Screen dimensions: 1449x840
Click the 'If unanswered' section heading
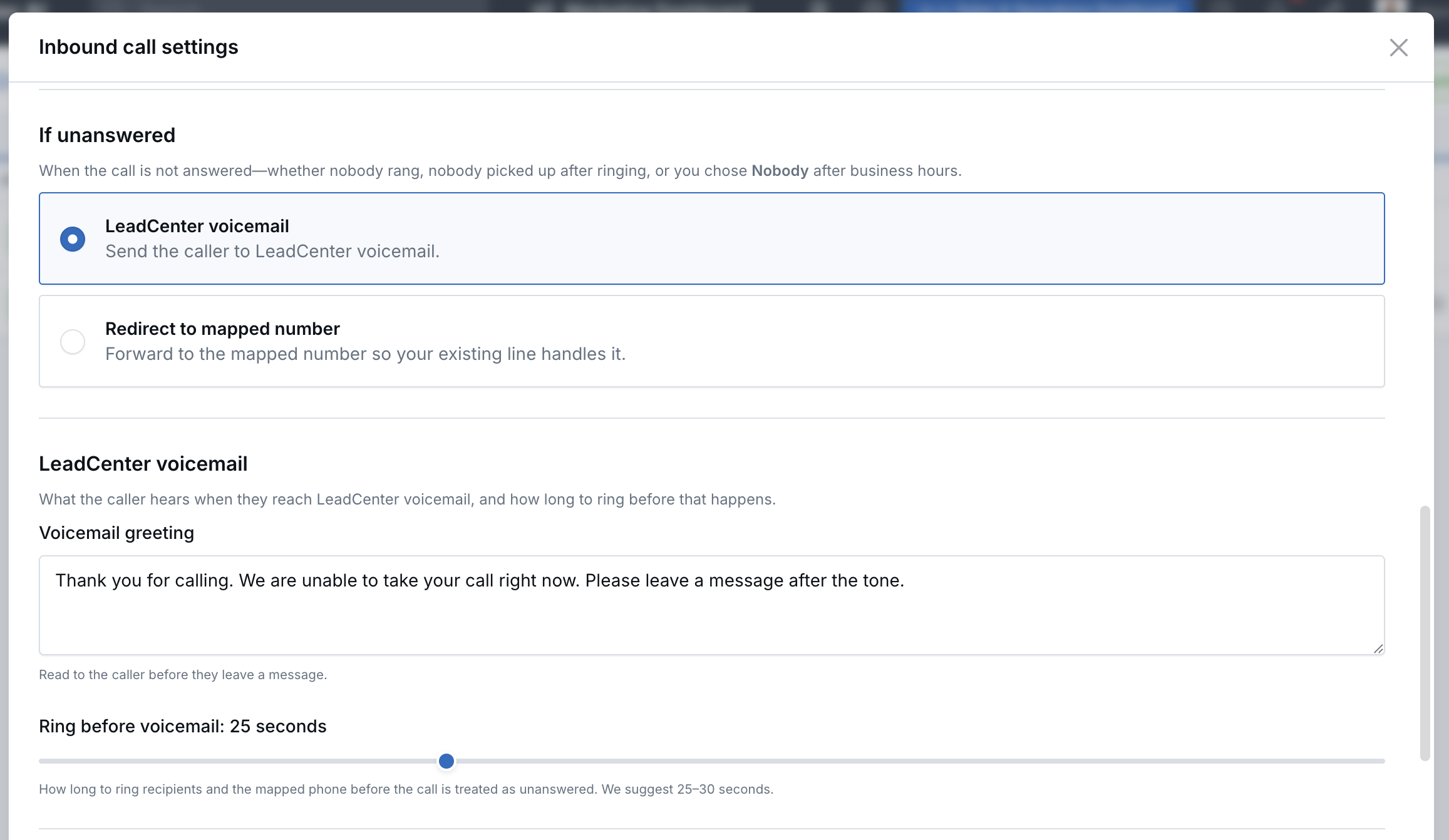tap(107, 135)
